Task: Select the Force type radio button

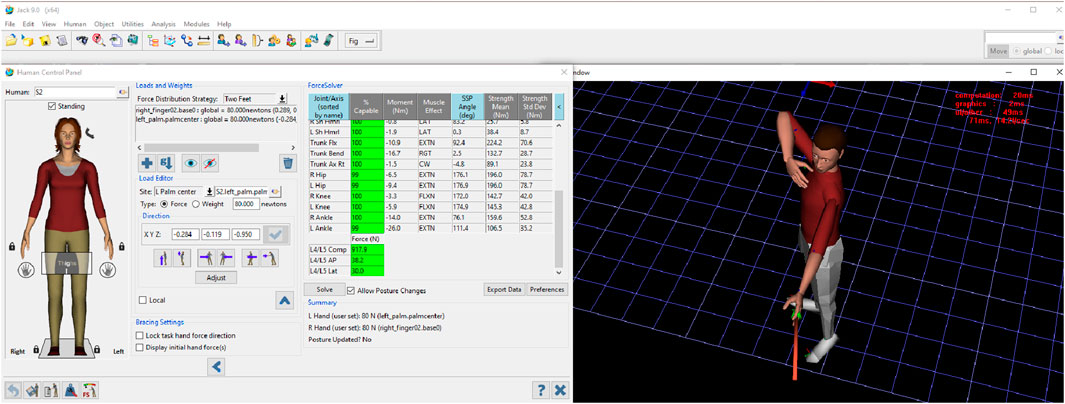Action: (x=163, y=204)
